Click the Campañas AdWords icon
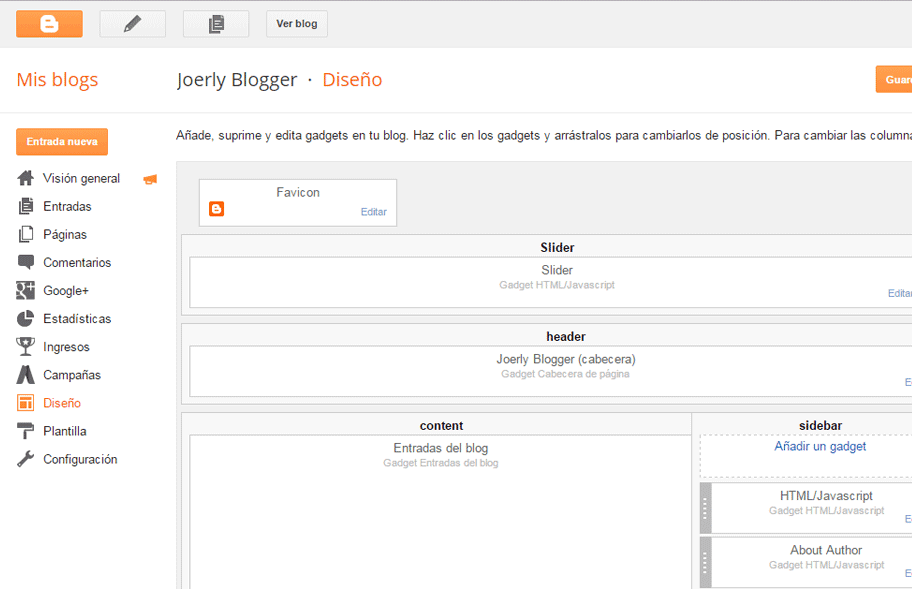 tap(26, 374)
